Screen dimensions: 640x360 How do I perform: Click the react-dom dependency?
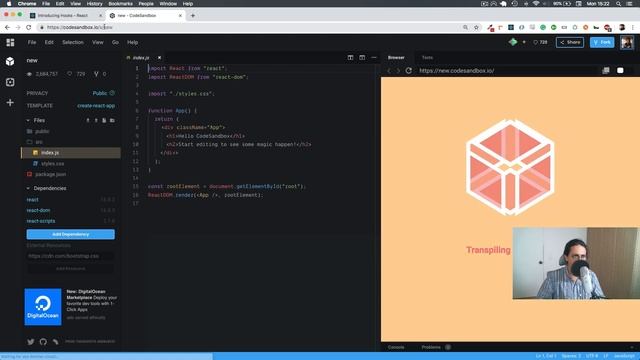coord(38,210)
